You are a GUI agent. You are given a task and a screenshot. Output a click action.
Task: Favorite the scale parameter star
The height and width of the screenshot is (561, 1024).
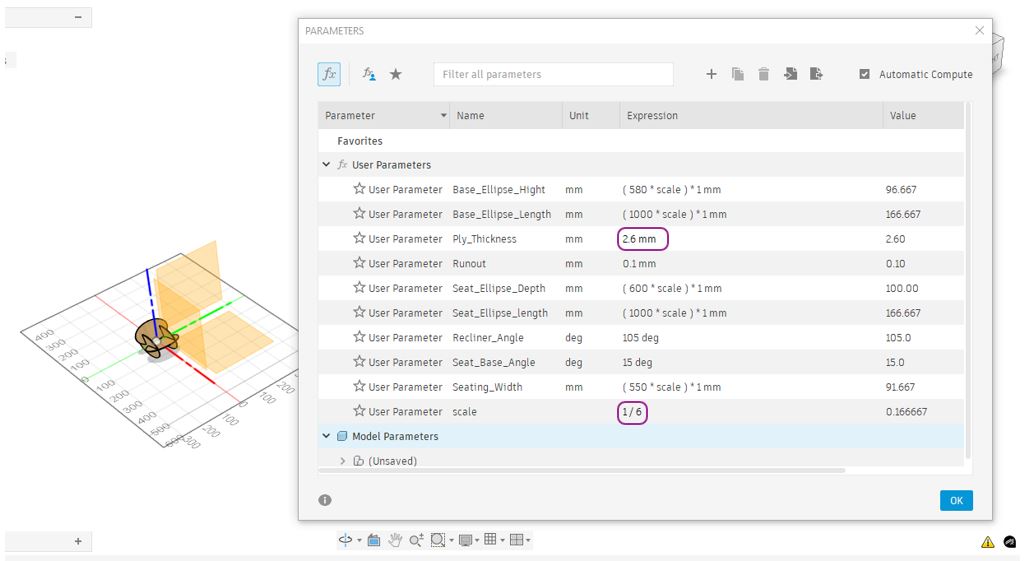[359, 411]
